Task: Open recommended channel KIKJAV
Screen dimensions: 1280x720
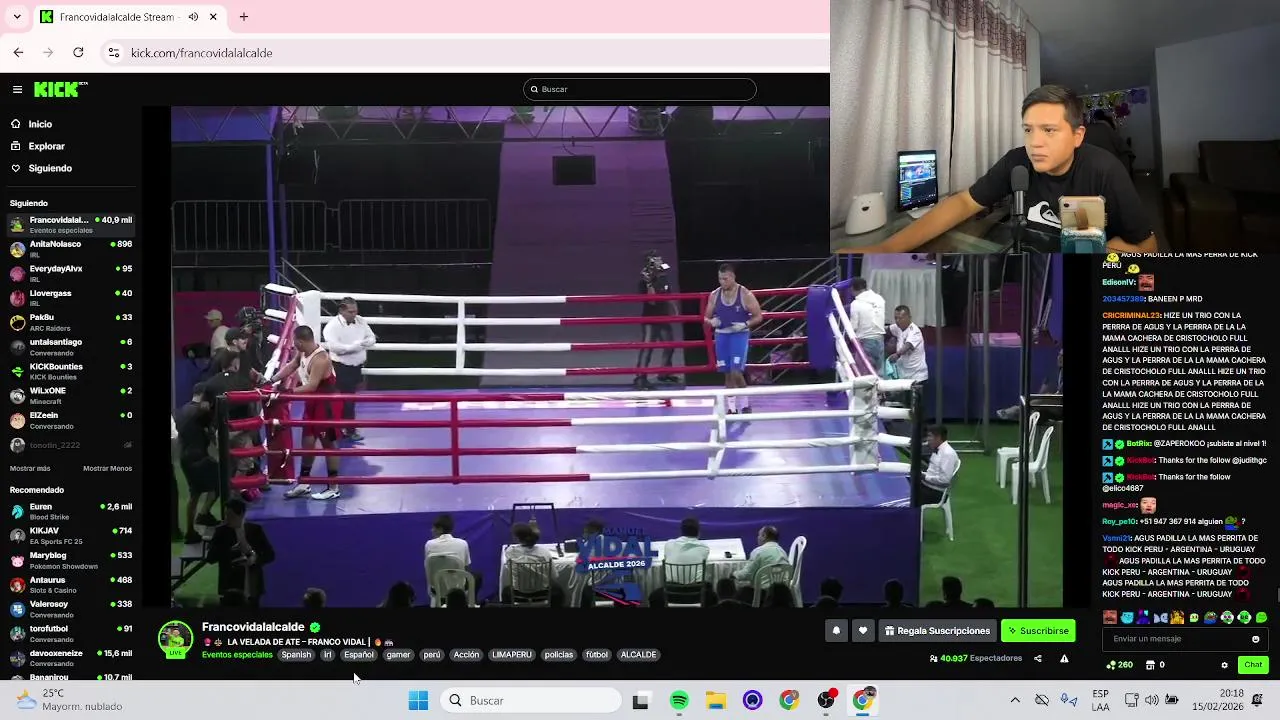Action: [x=70, y=535]
